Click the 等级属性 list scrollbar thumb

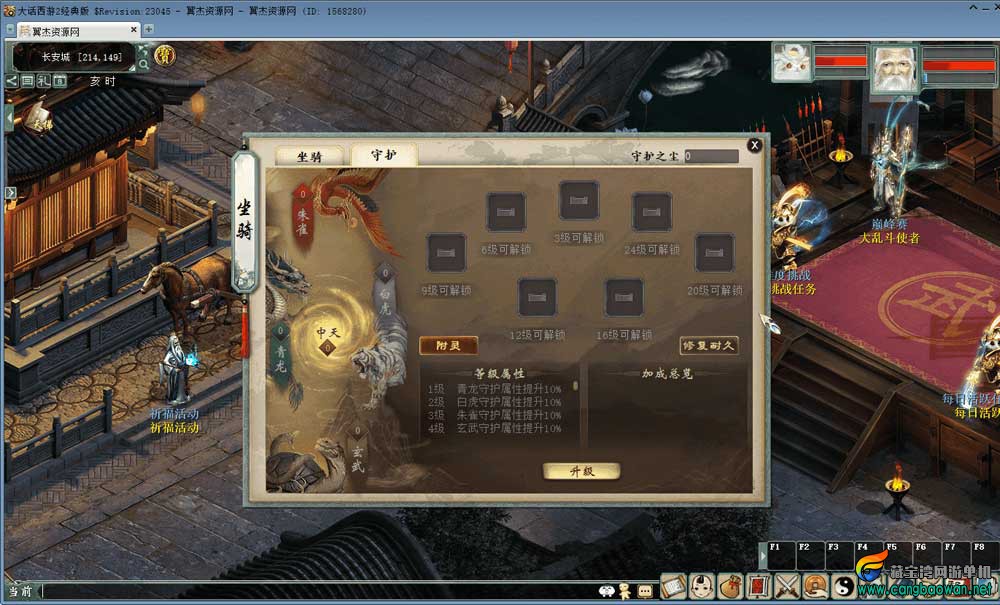click(x=575, y=386)
